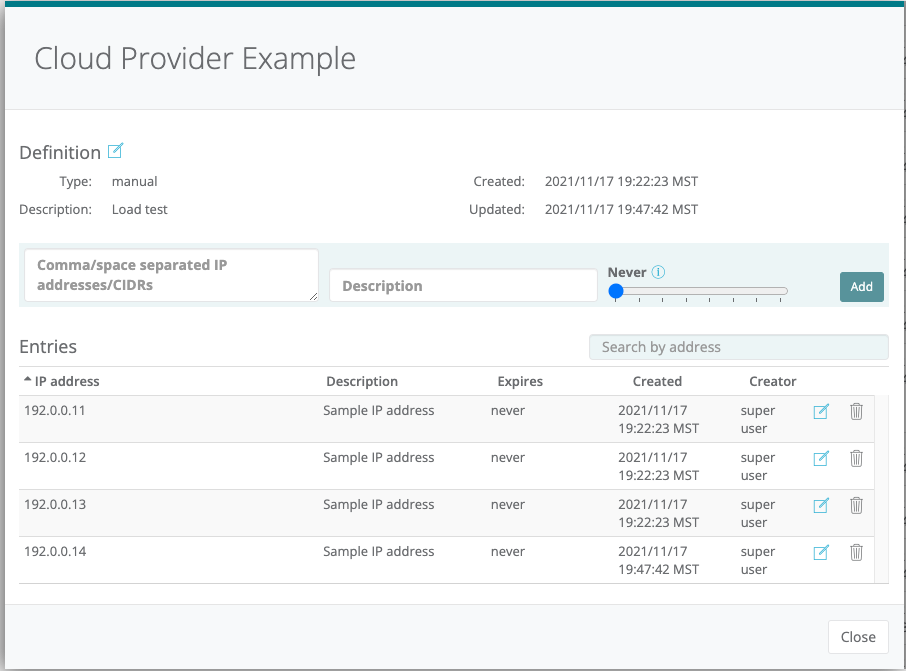Delete the 192.0.0.13 entry
Viewport: 906px width, 671px height.
click(x=856, y=505)
